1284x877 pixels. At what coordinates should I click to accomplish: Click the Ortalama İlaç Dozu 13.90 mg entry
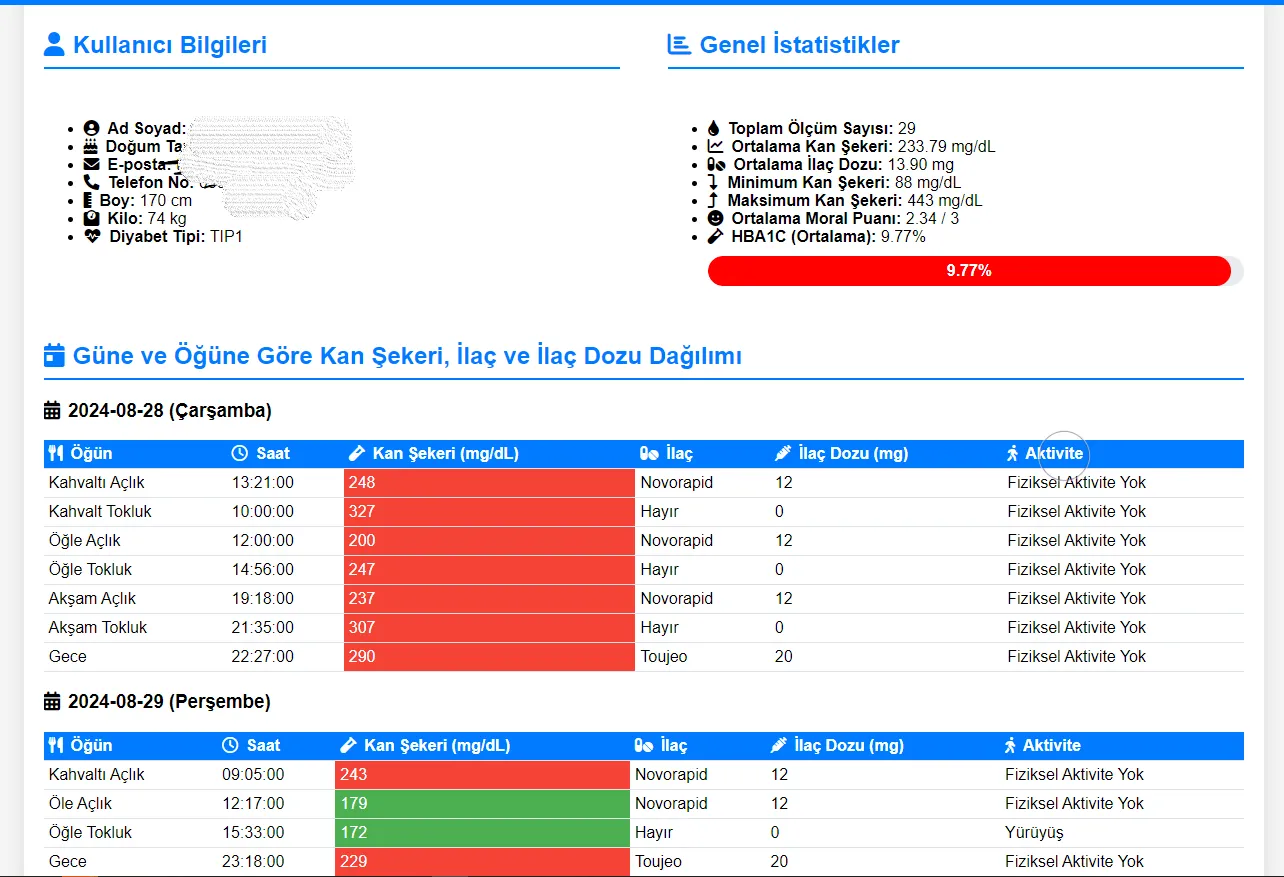click(x=830, y=164)
